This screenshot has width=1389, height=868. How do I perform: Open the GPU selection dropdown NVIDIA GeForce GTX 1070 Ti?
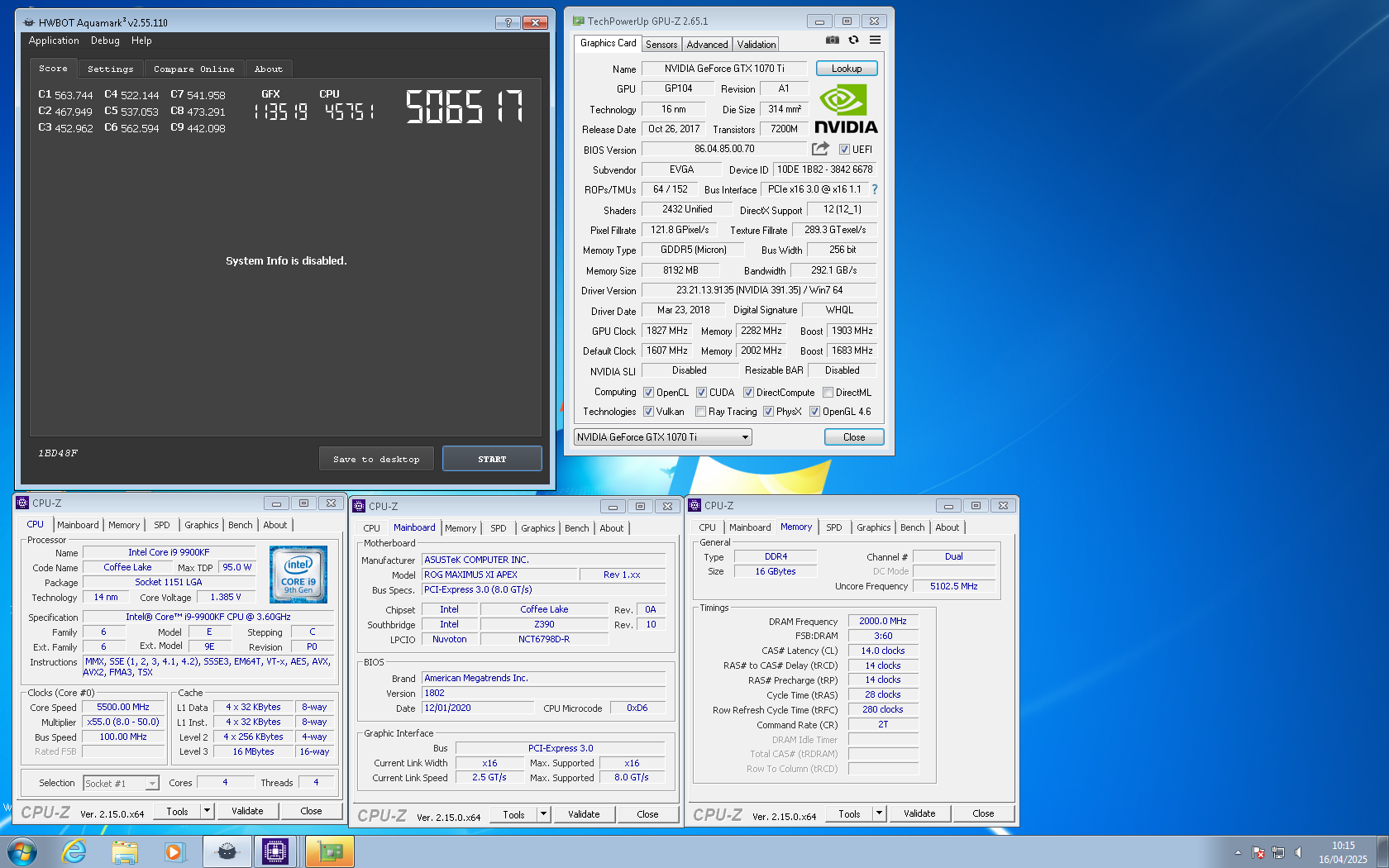coord(663,437)
